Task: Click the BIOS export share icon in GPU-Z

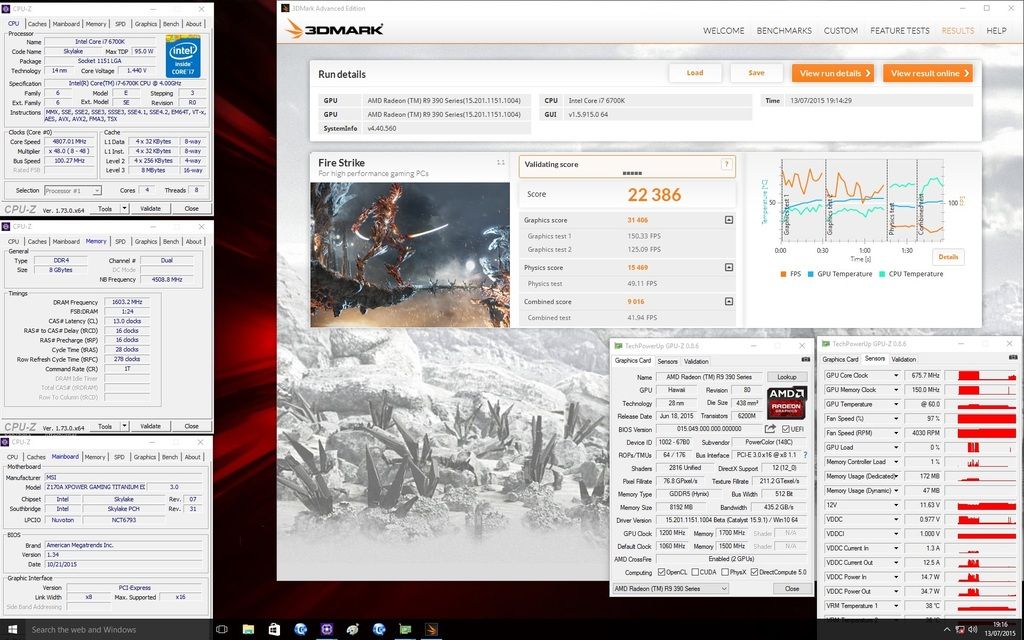Action: tap(770, 429)
